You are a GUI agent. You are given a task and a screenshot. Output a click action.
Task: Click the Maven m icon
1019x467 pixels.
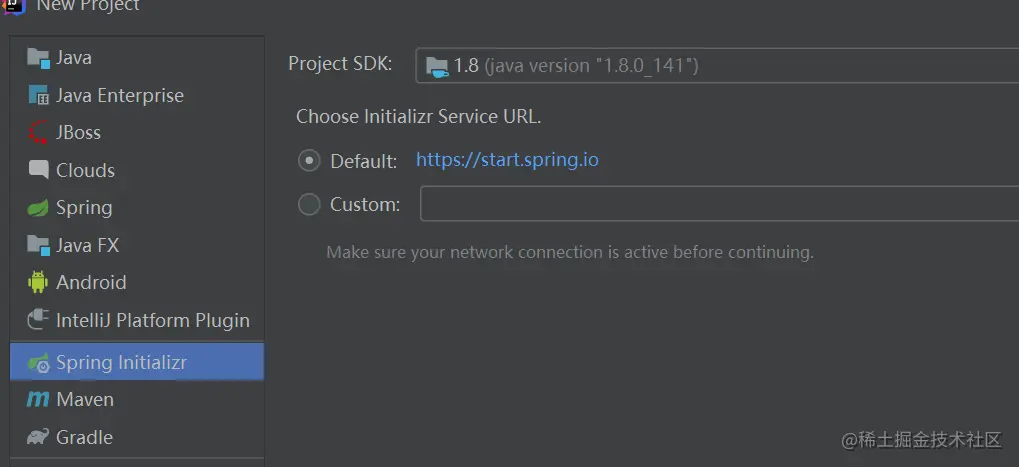pos(38,400)
